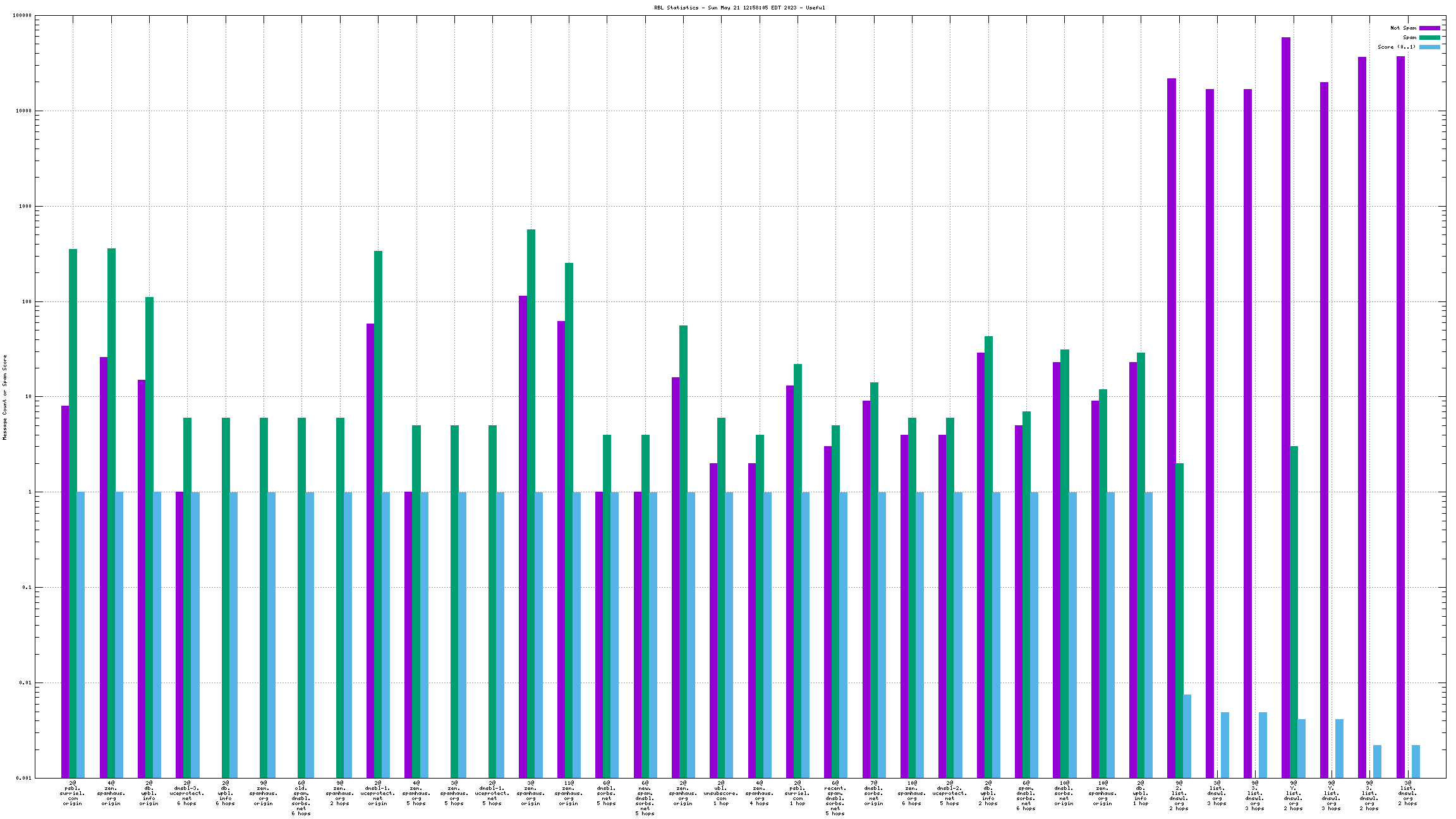Click the 7@ dnsbl.sorbs.net origin label

(x=874, y=793)
